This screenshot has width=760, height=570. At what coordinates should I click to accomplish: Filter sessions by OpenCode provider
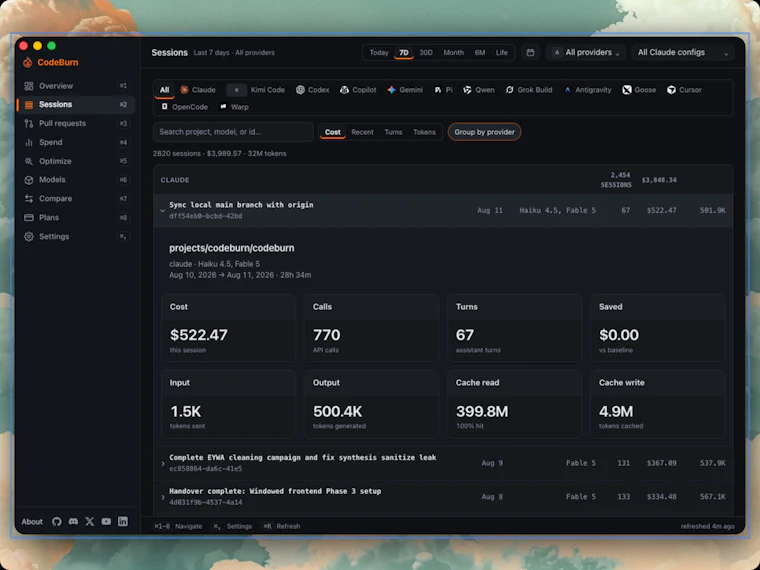click(184, 107)
